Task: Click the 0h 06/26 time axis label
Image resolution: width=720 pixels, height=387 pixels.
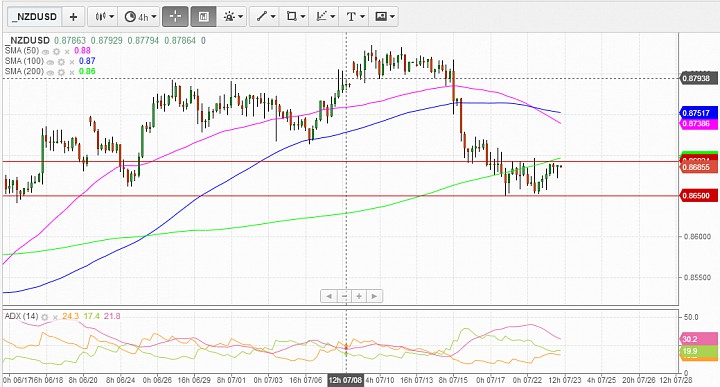Action: [x=158, y=380]
